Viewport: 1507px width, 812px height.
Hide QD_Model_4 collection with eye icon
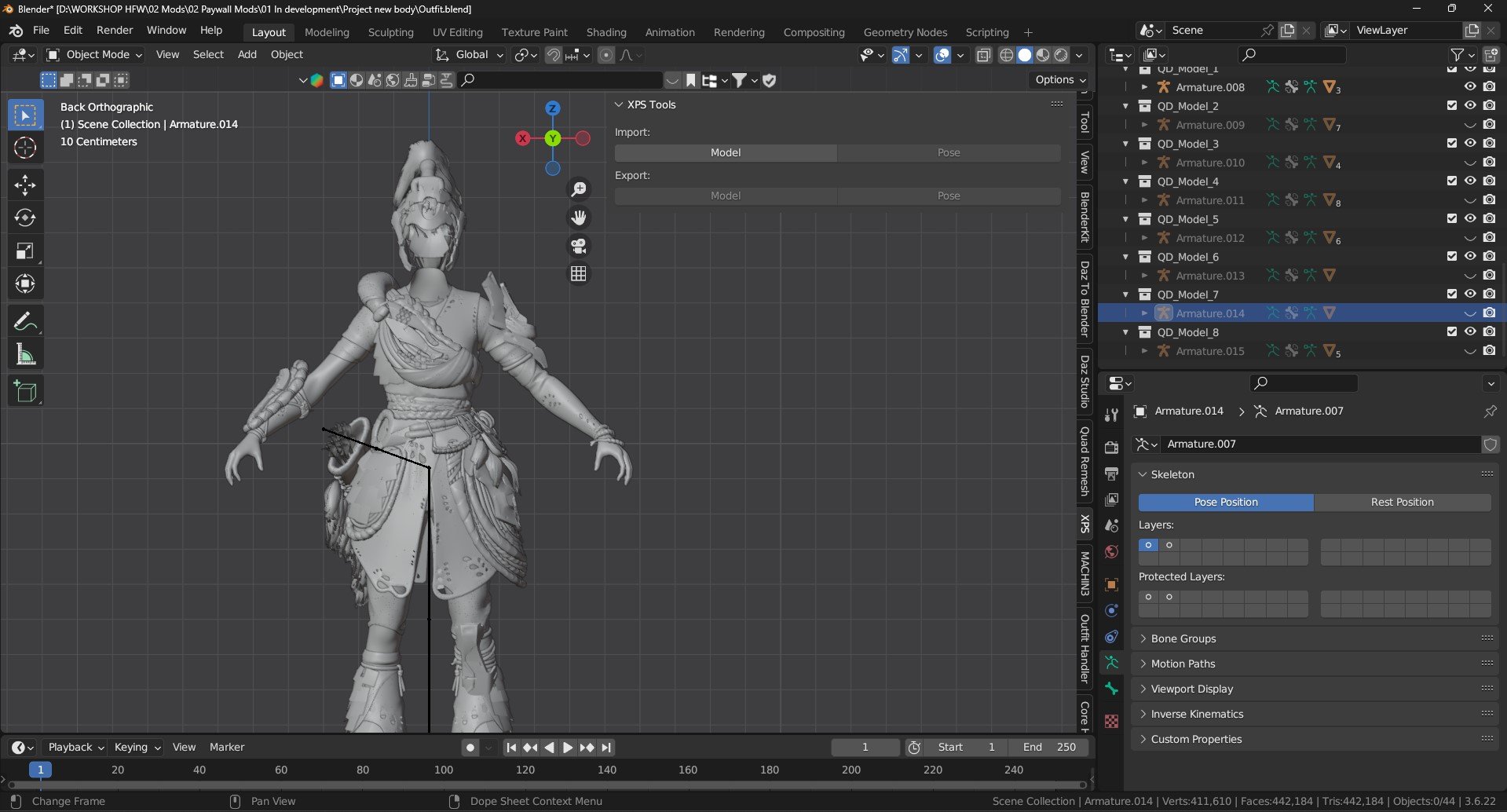point(1470,181)
